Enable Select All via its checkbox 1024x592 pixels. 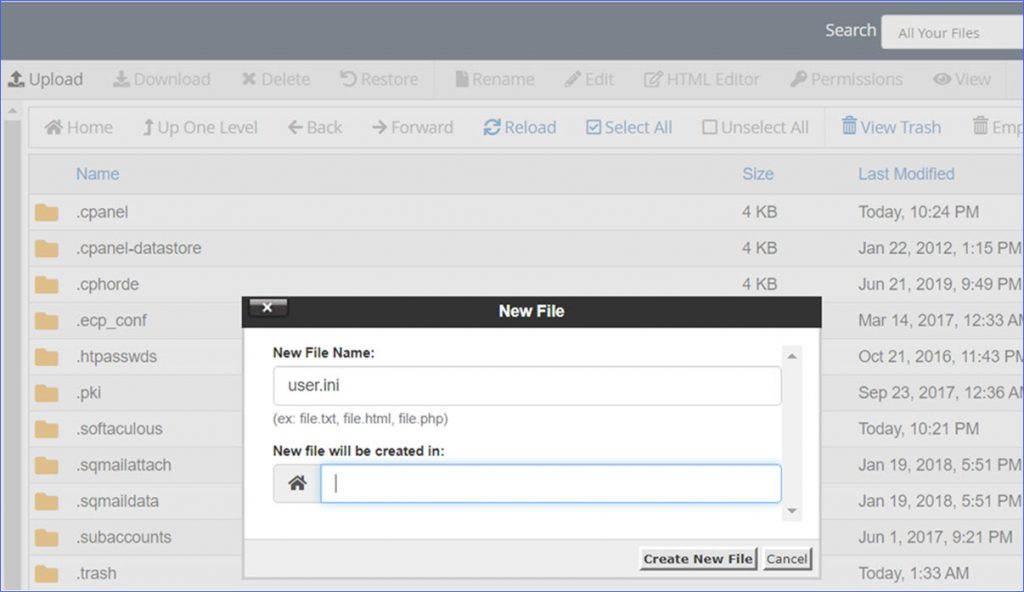[594, 127]
